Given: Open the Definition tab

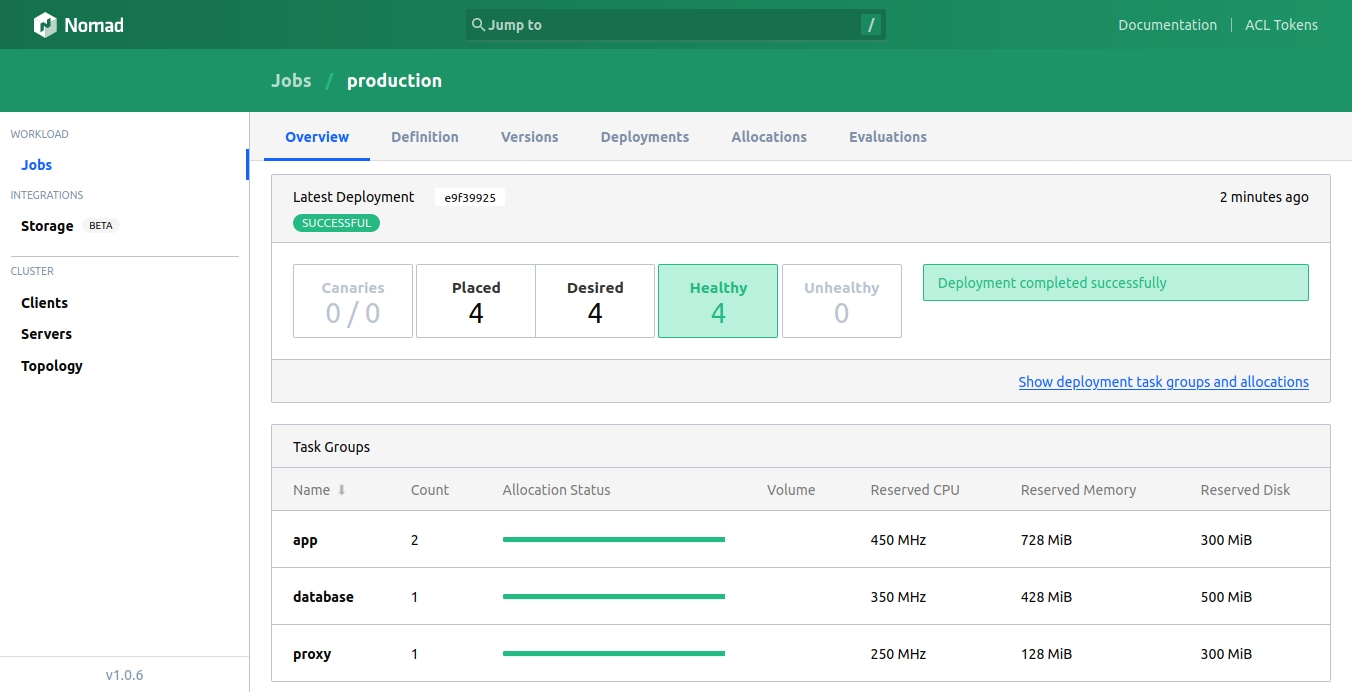Looking at the screenshot, I should [425, 137].
